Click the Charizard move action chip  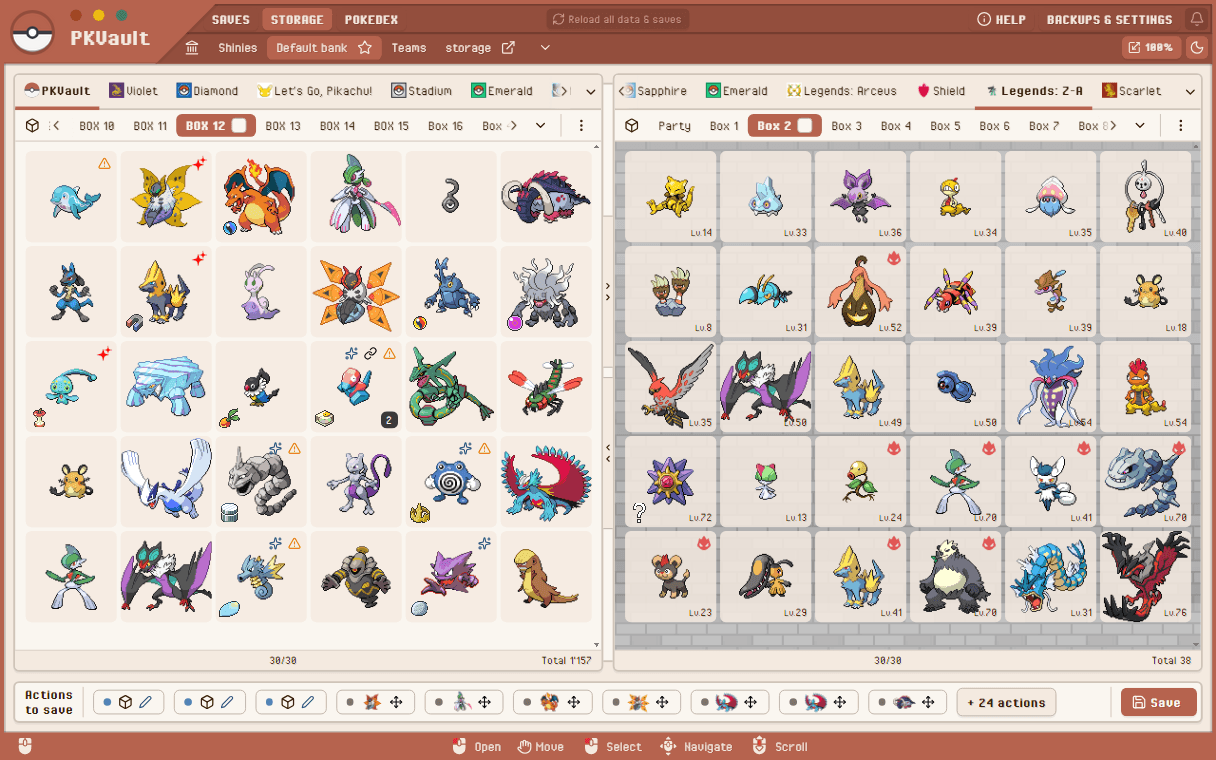coord(553,702)
